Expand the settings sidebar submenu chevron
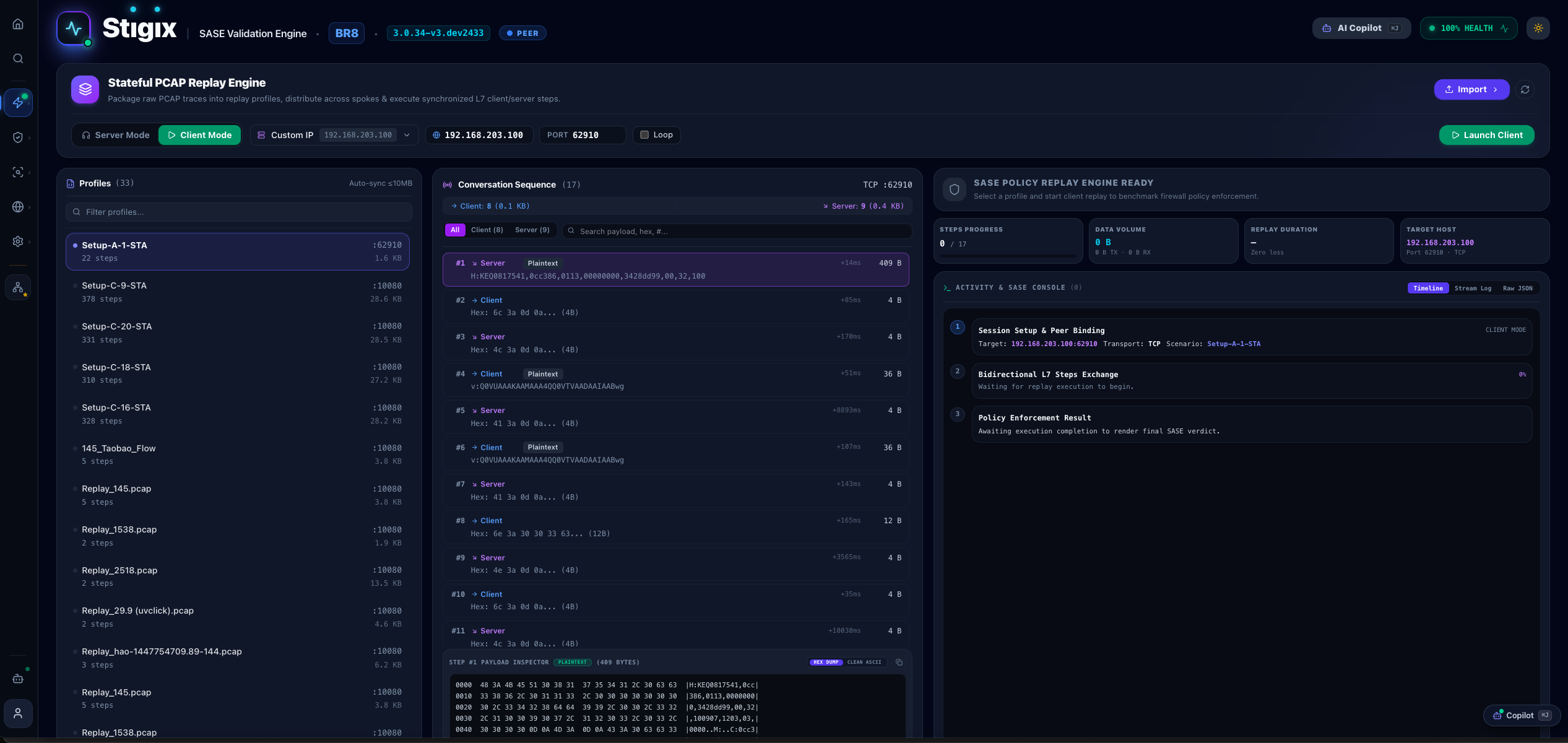The width and height of the screenshot is (1568, 743). [x=29, y=242]
